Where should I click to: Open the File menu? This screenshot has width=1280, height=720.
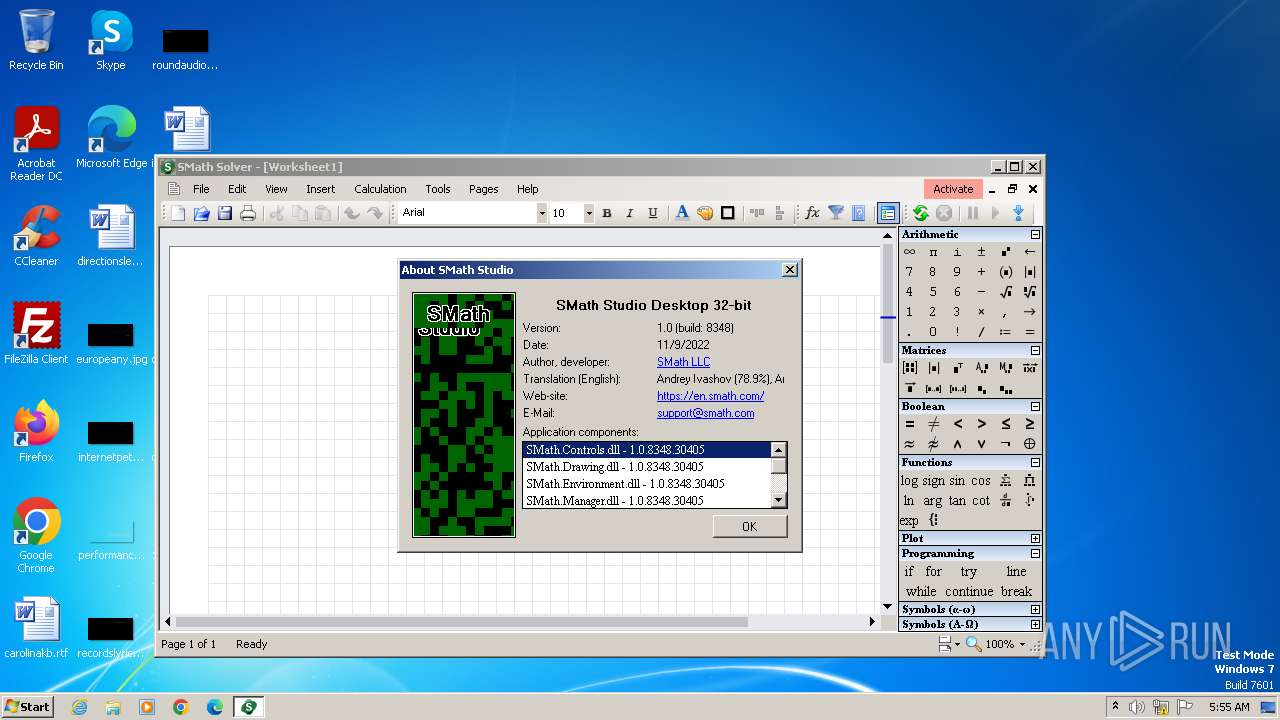pyautogui.click(x=201, y=189)
